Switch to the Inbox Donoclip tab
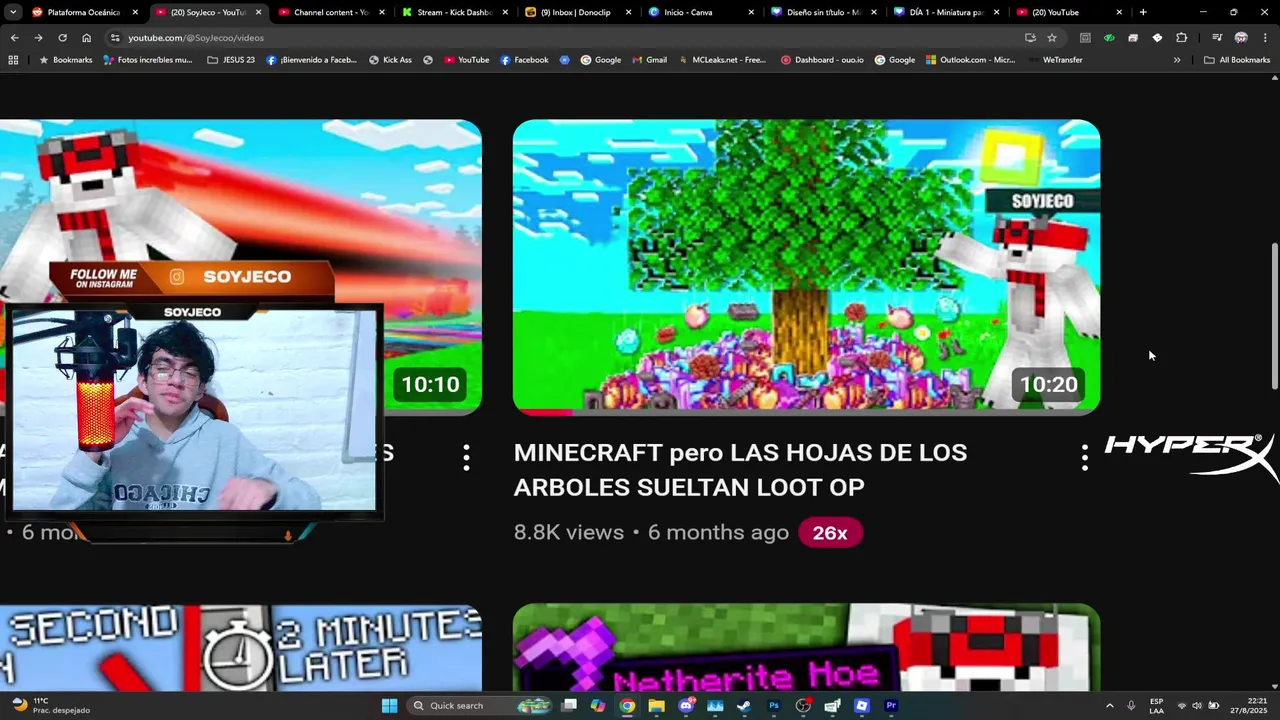The width and height of the screenshot is (1280, 720). click(578, 12)
